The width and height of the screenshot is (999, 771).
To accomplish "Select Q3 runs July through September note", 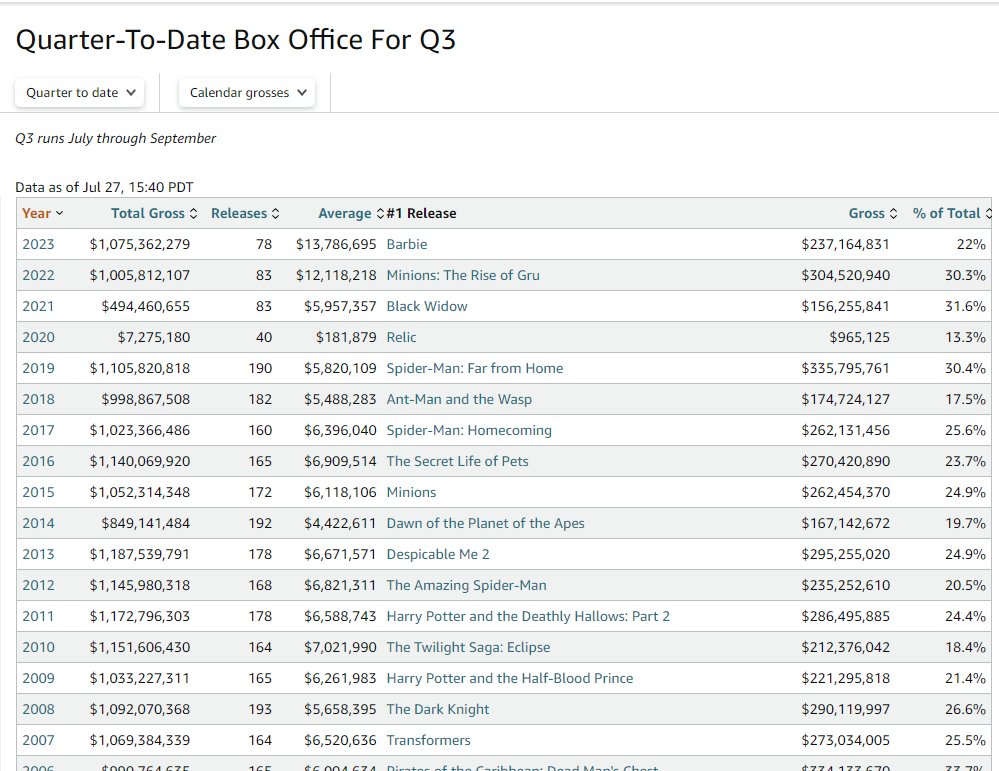I will pyautogui.click(x=115, y=138).
